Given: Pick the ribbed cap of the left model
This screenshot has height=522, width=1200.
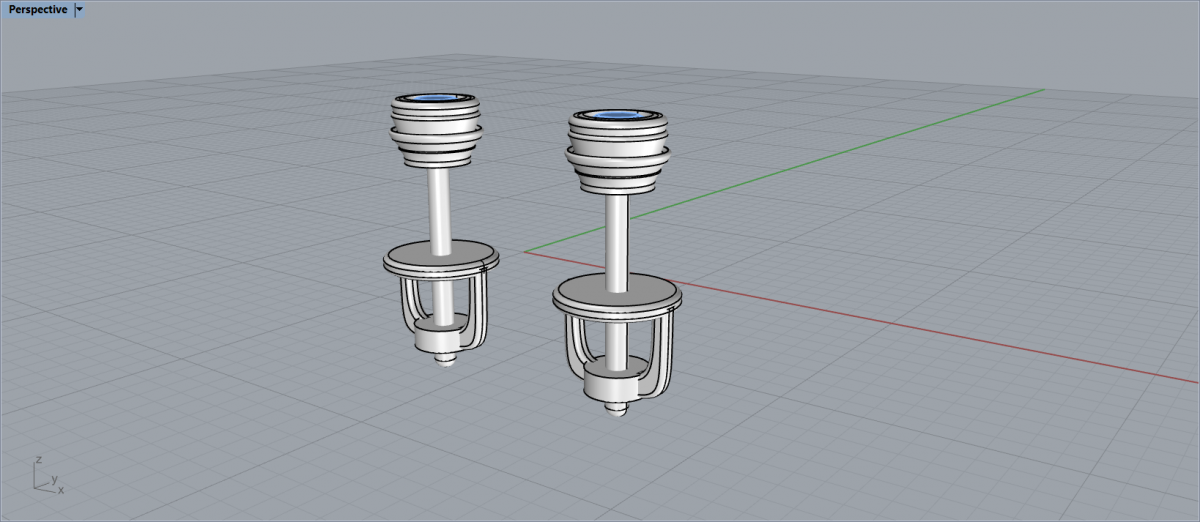Looking at the screenshot, I should tap(435, 135).
